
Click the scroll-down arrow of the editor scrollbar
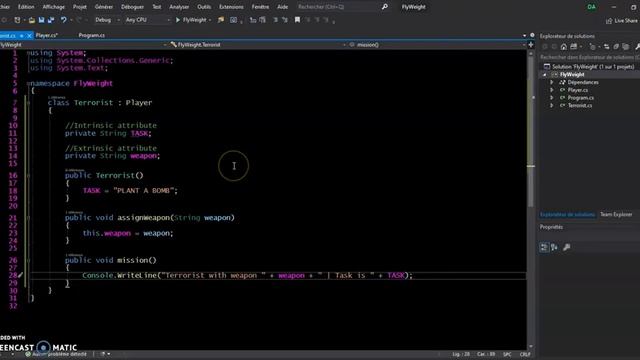[531, 346]
